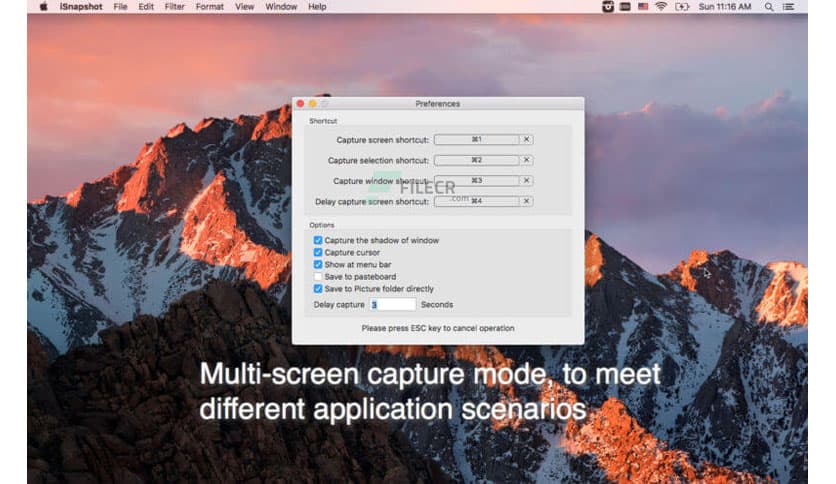Toggle Show at menu bar checkbox
Screen dimensions: 836x484
click(318, 264)
